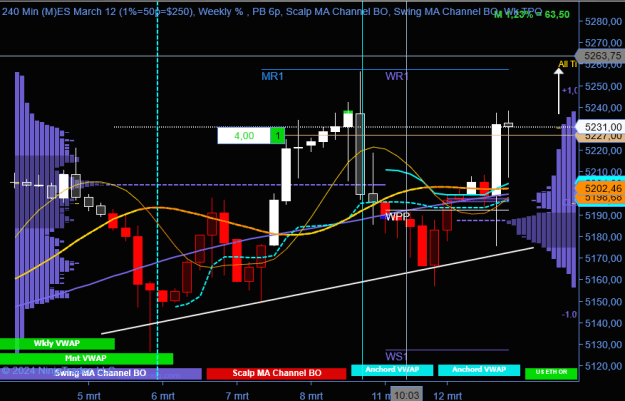This screenshot has height=401, width=625.
Task: Click the US ETH OR green label
Action: coord(551,372)
